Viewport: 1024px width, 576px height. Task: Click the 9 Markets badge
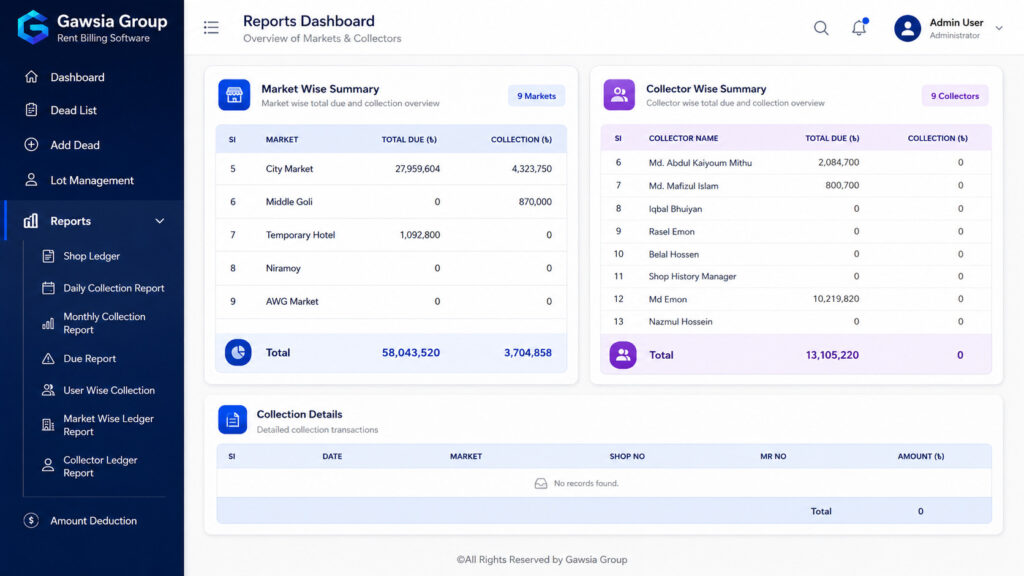pos(536,96)
